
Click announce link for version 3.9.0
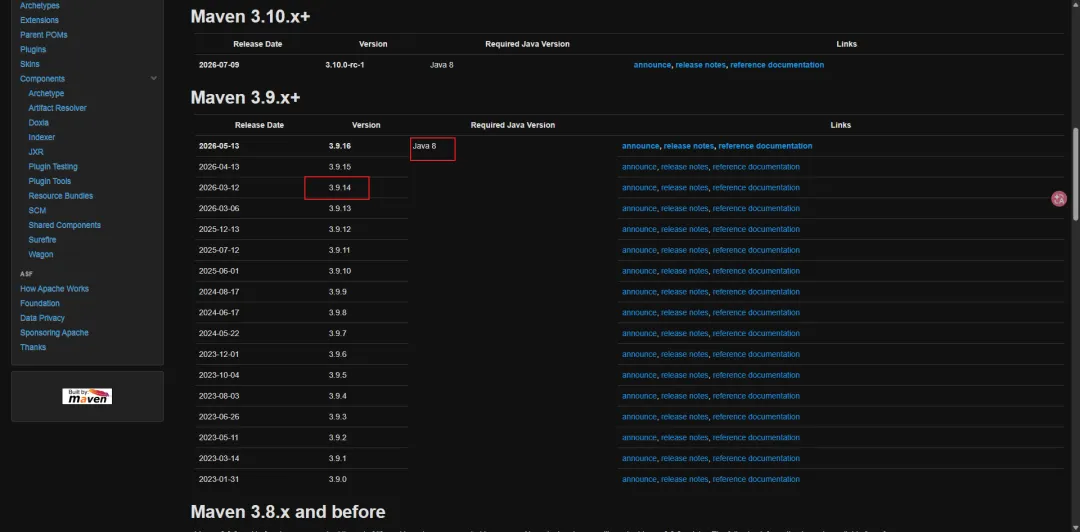coord(639,479)
